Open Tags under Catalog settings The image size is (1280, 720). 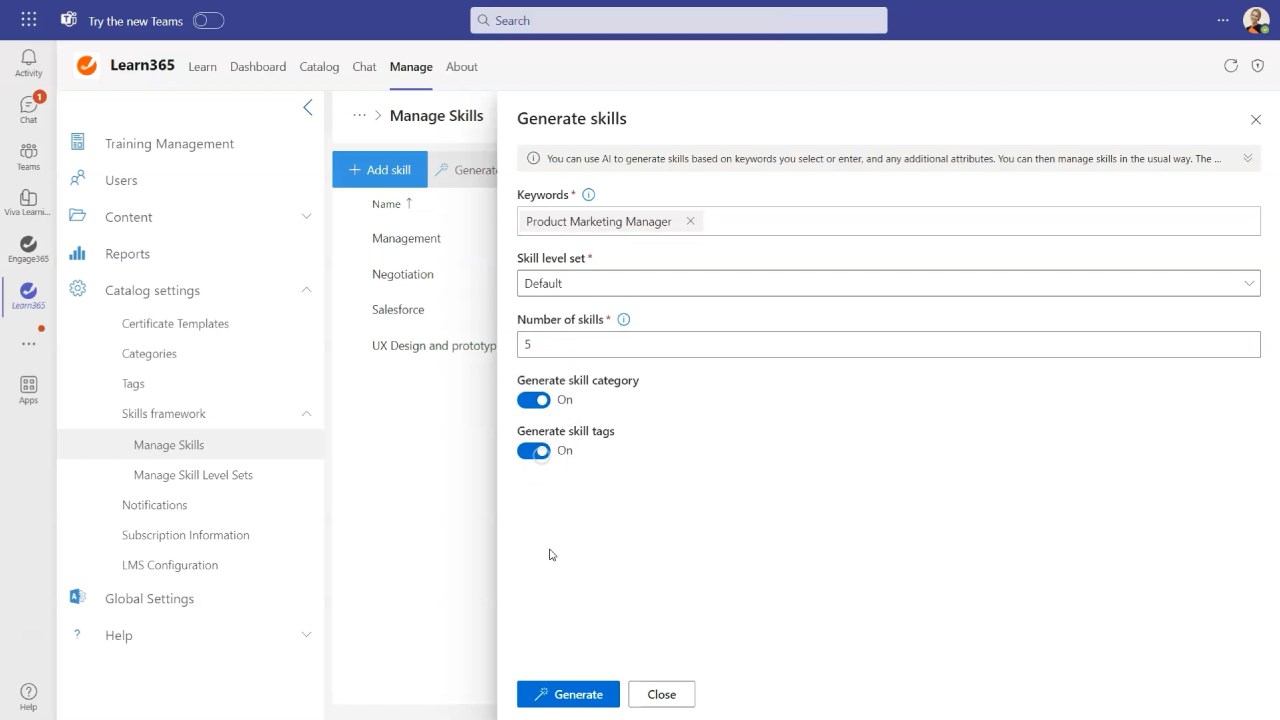133,384
